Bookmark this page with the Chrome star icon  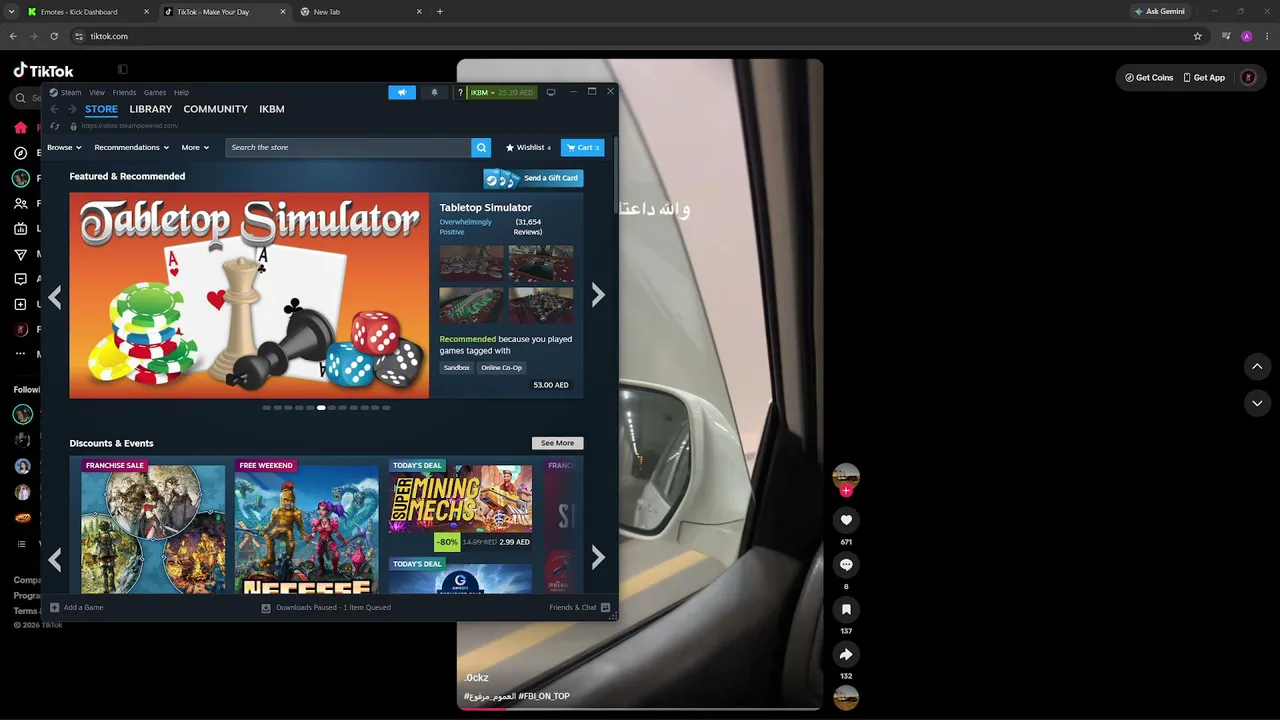[1198, 36]
